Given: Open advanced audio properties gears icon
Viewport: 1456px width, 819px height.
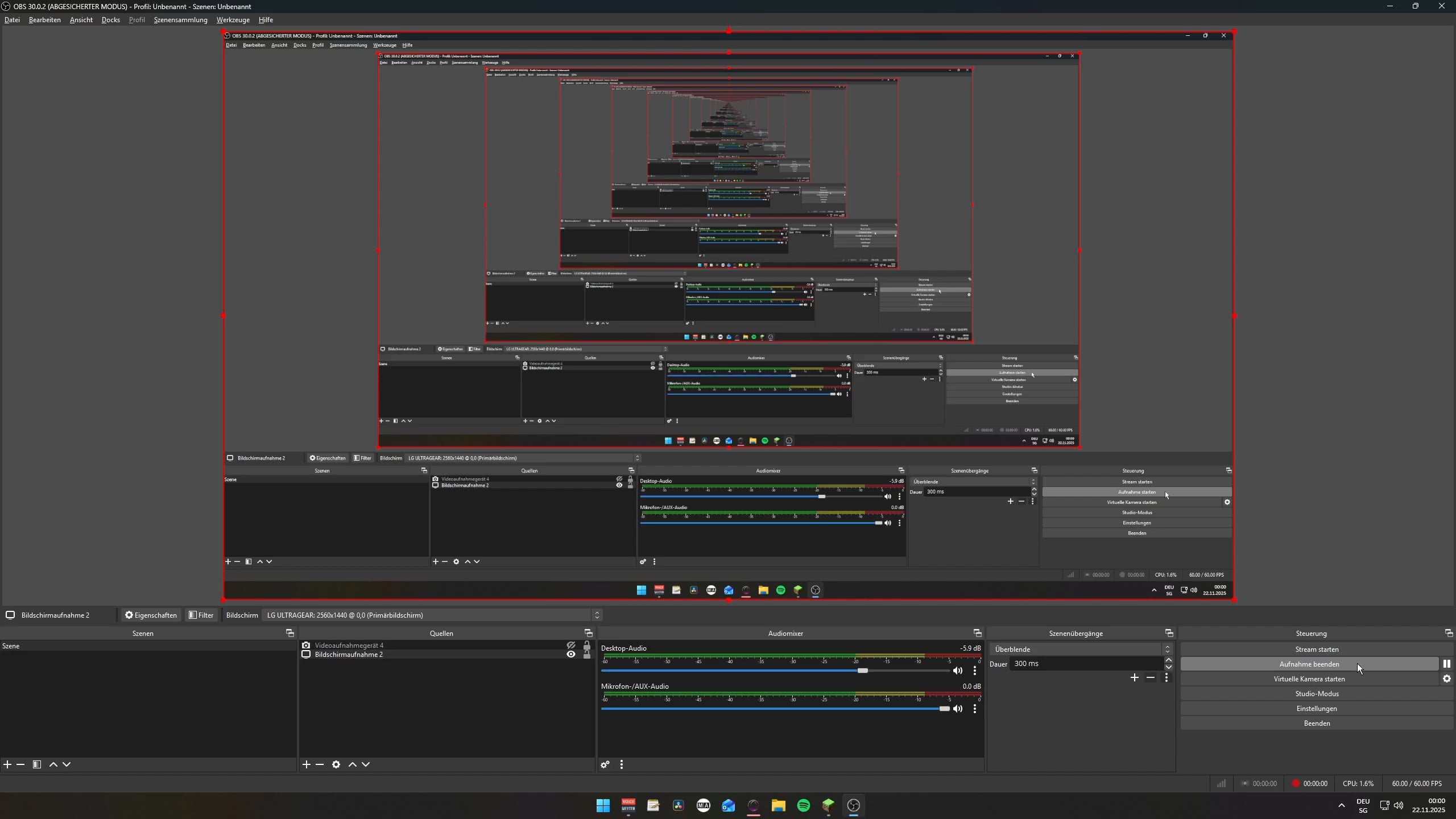Looking at the screenshot, I should (605, 764).
